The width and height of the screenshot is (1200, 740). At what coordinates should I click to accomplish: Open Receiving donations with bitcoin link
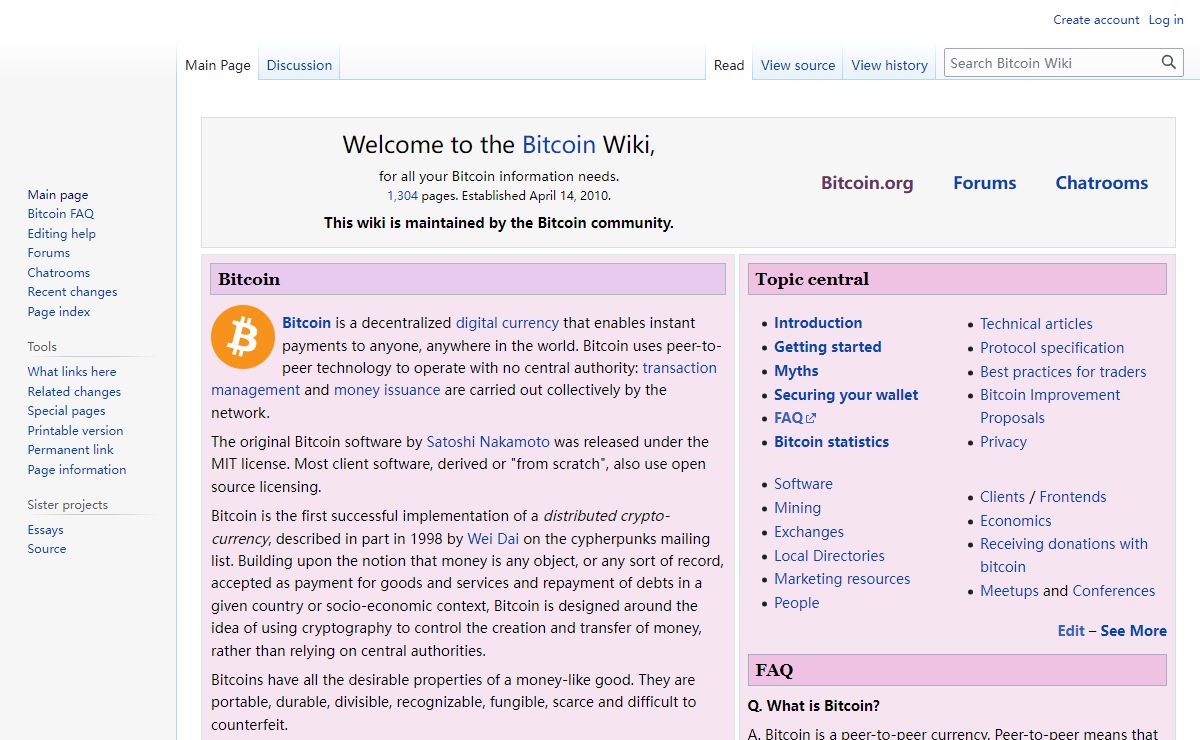click(1064, 555)
